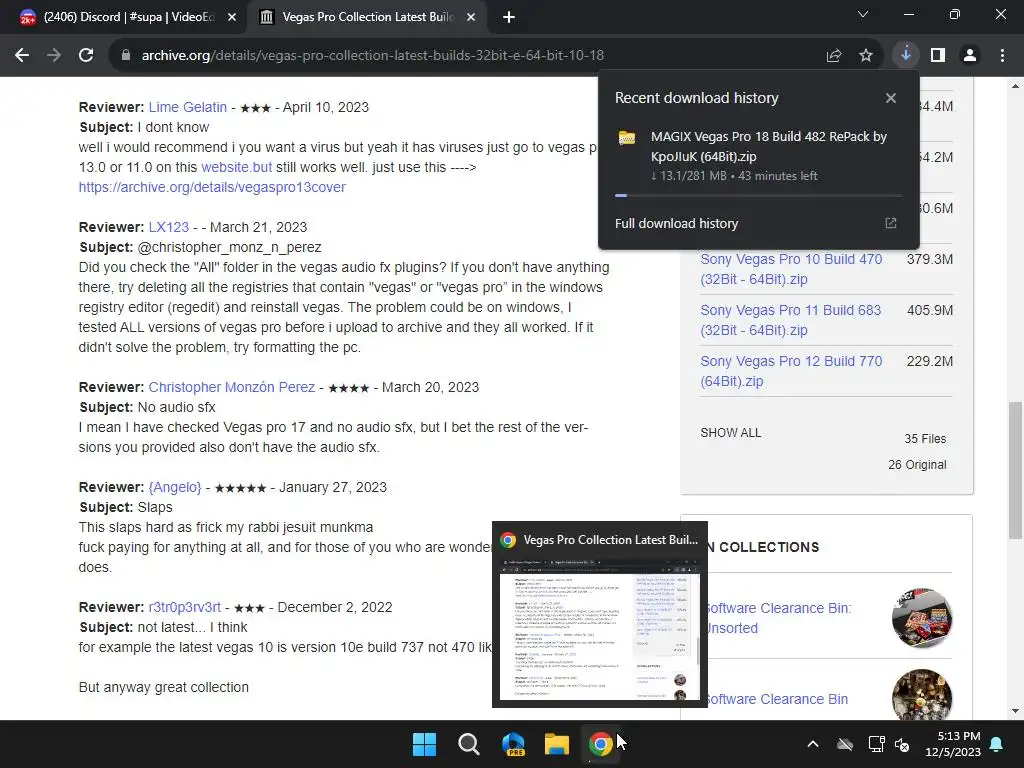This screenshot has height=768, width=1024.
Task: Click the 379.3M file size
Action: coord(929,259)
